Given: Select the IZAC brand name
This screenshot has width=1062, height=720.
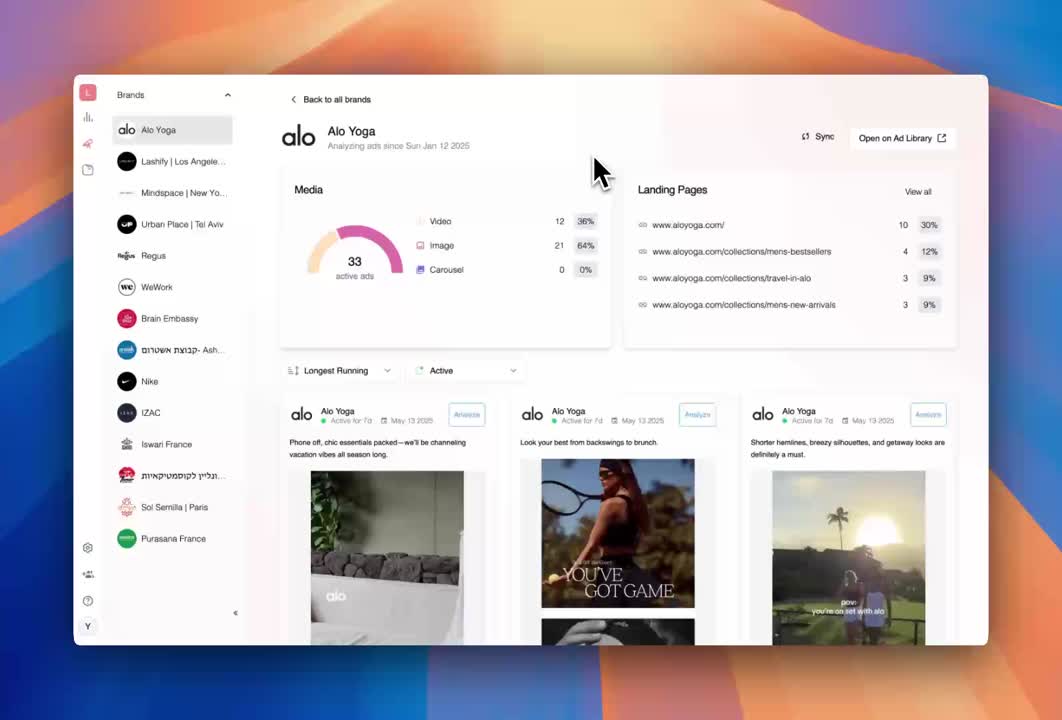Looking at the screenshot, I should [x=150, y=412].
